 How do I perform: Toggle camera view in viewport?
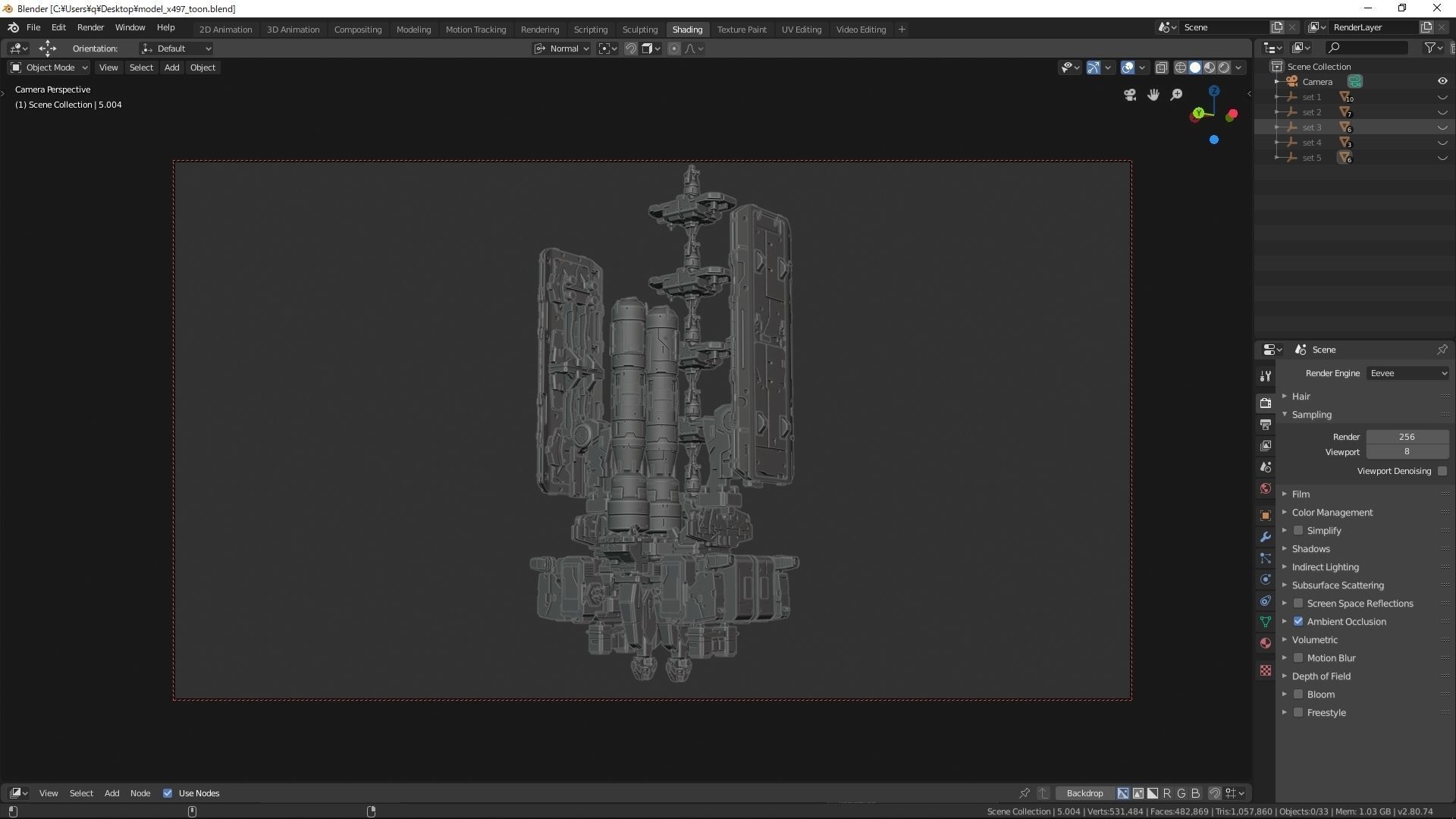[x=1130, y=95]
